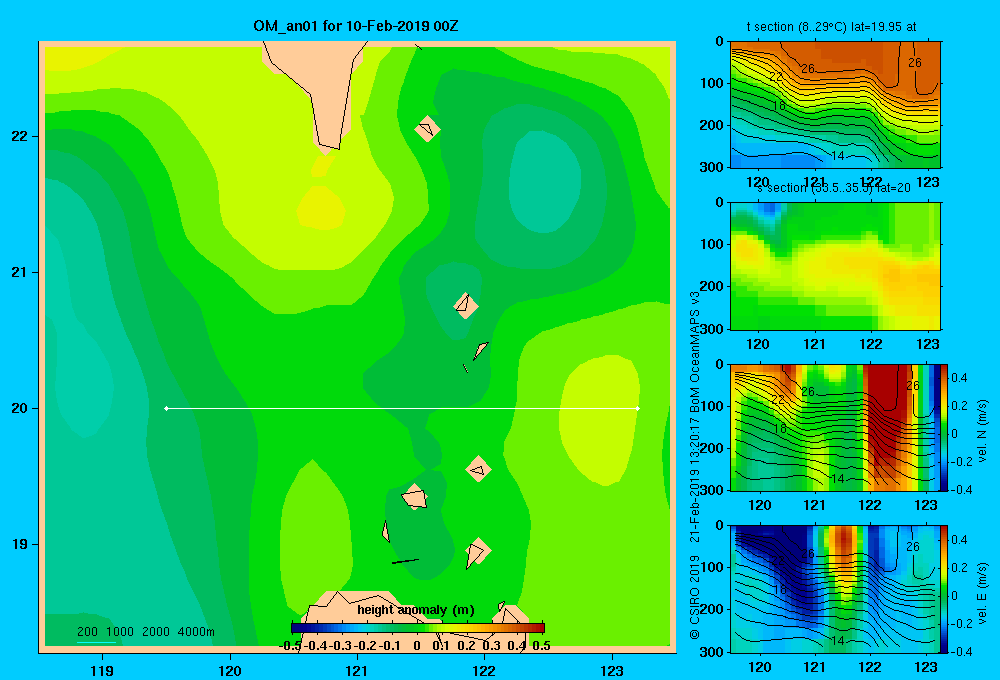The height and width of the screenshot is (680, 1000).
Task: Select the 'height anomaly (m)' label
Action: coord(416,610)
